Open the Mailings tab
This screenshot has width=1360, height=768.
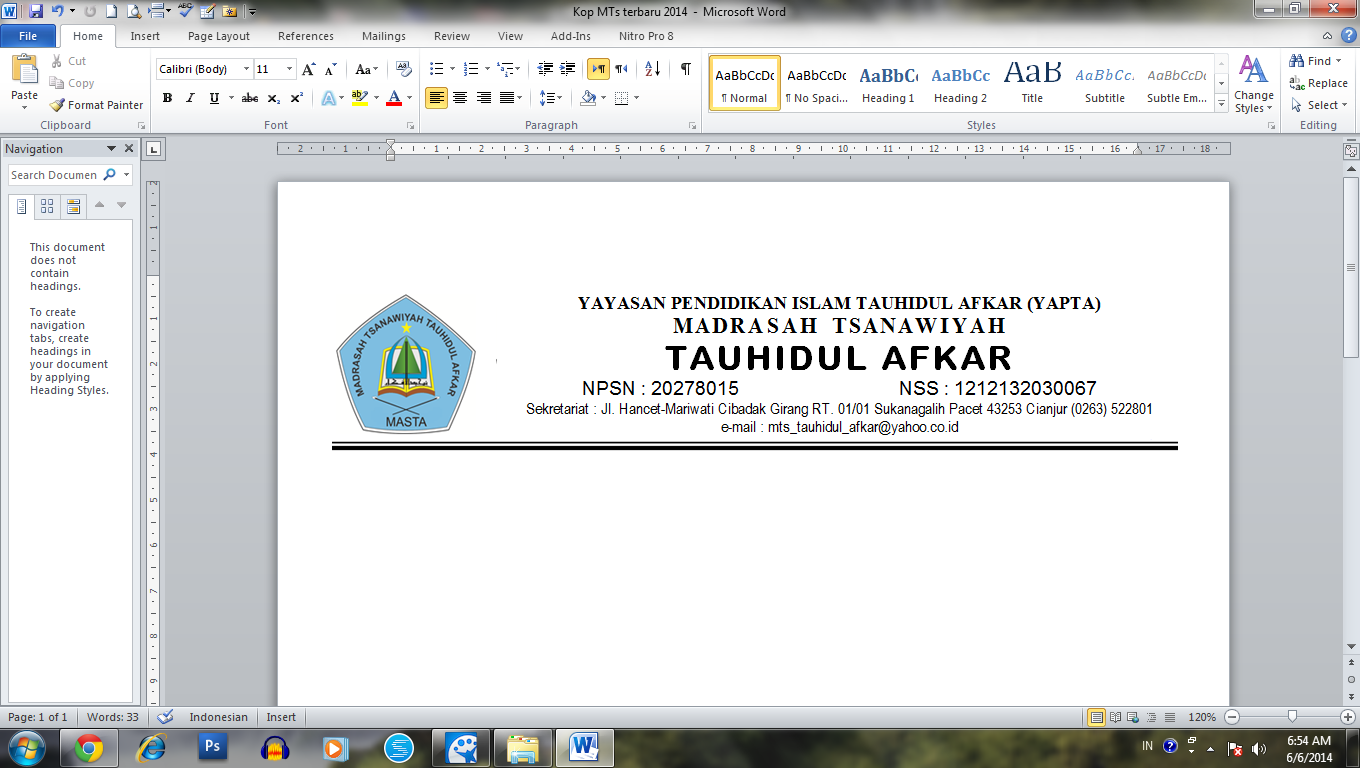384,36
